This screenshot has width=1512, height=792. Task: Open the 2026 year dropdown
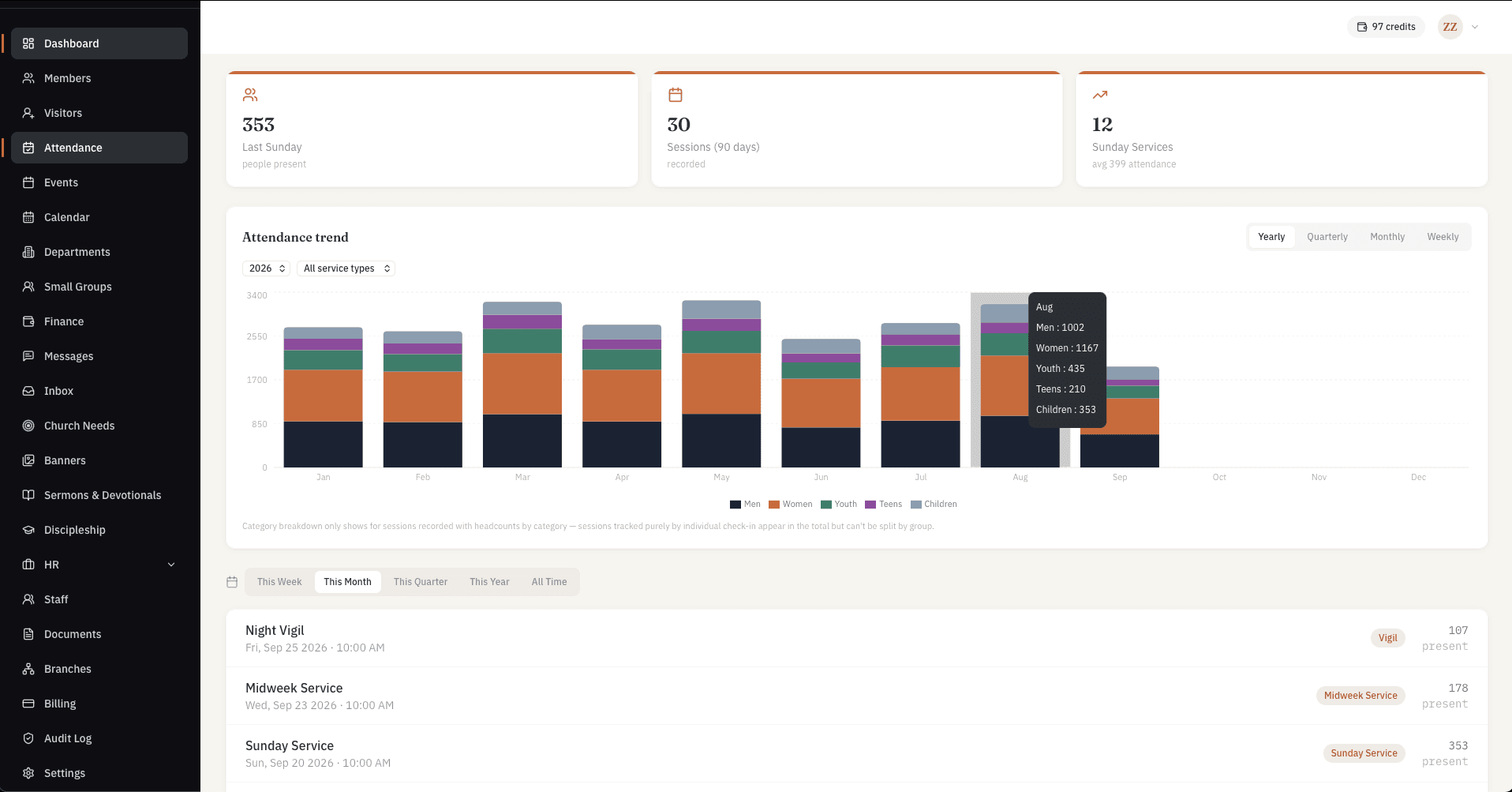coord(267,268)
